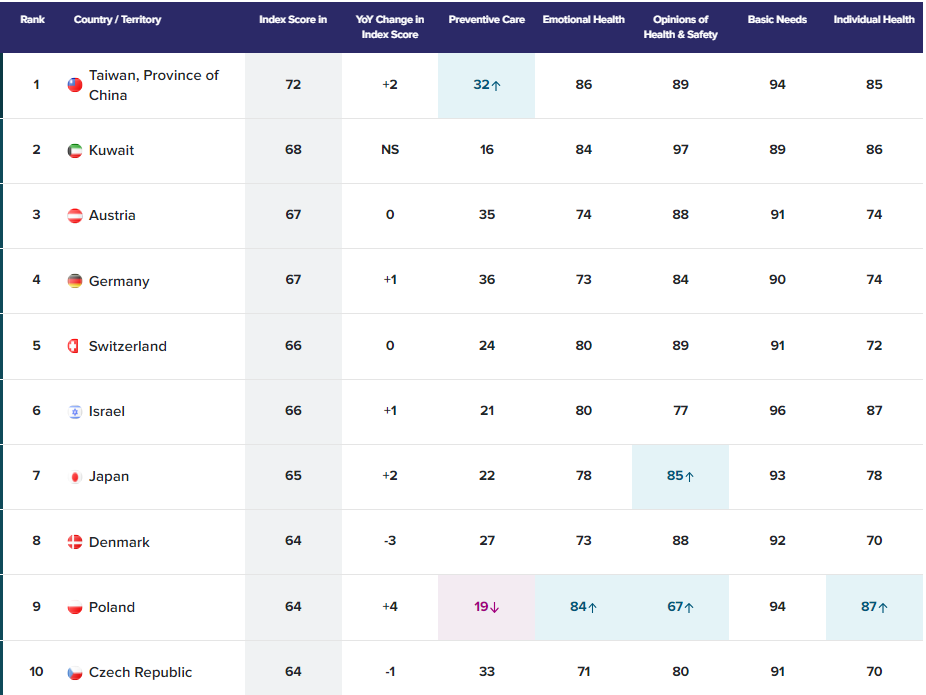926x695 pixels.
Task: Click Poland's highlighted Individual Health score
Action: click(x=874, y=607)
